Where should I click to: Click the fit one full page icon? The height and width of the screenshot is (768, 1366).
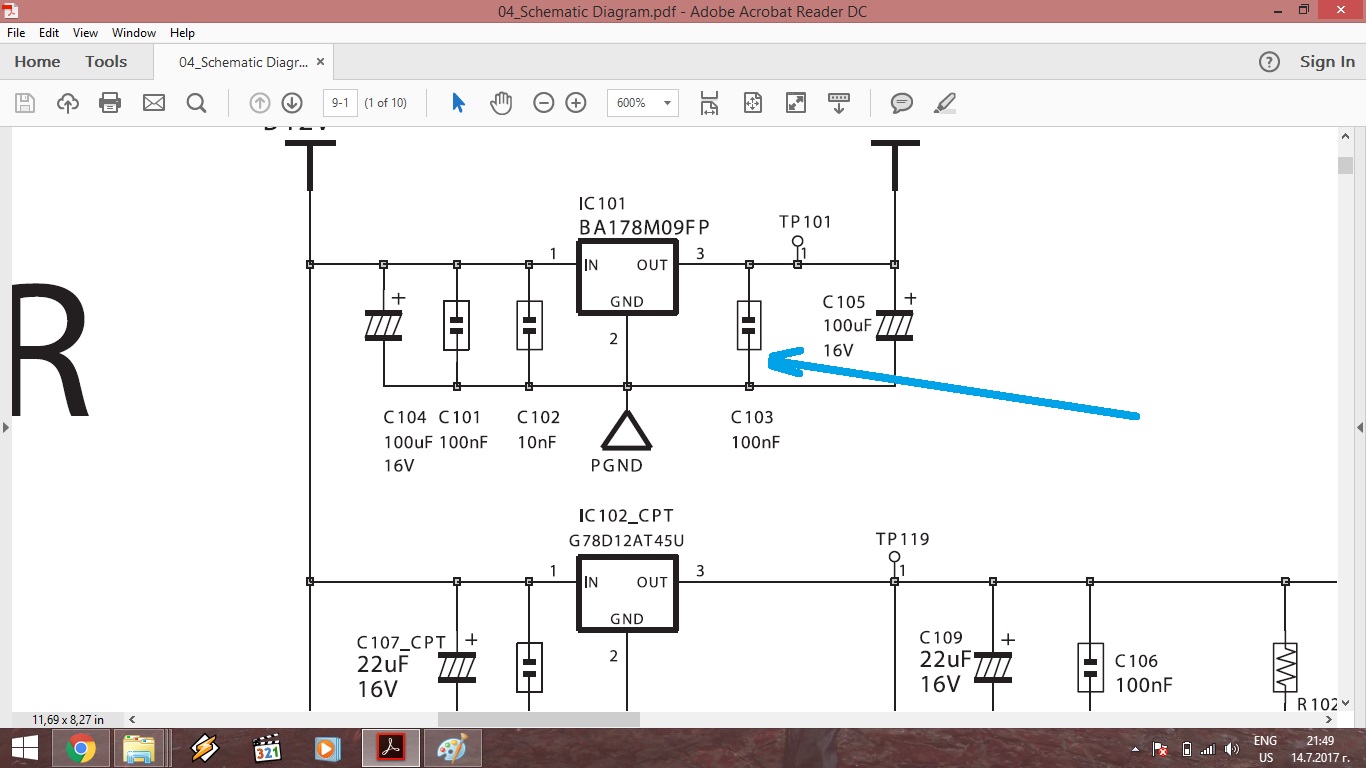[x=753, y=103]
